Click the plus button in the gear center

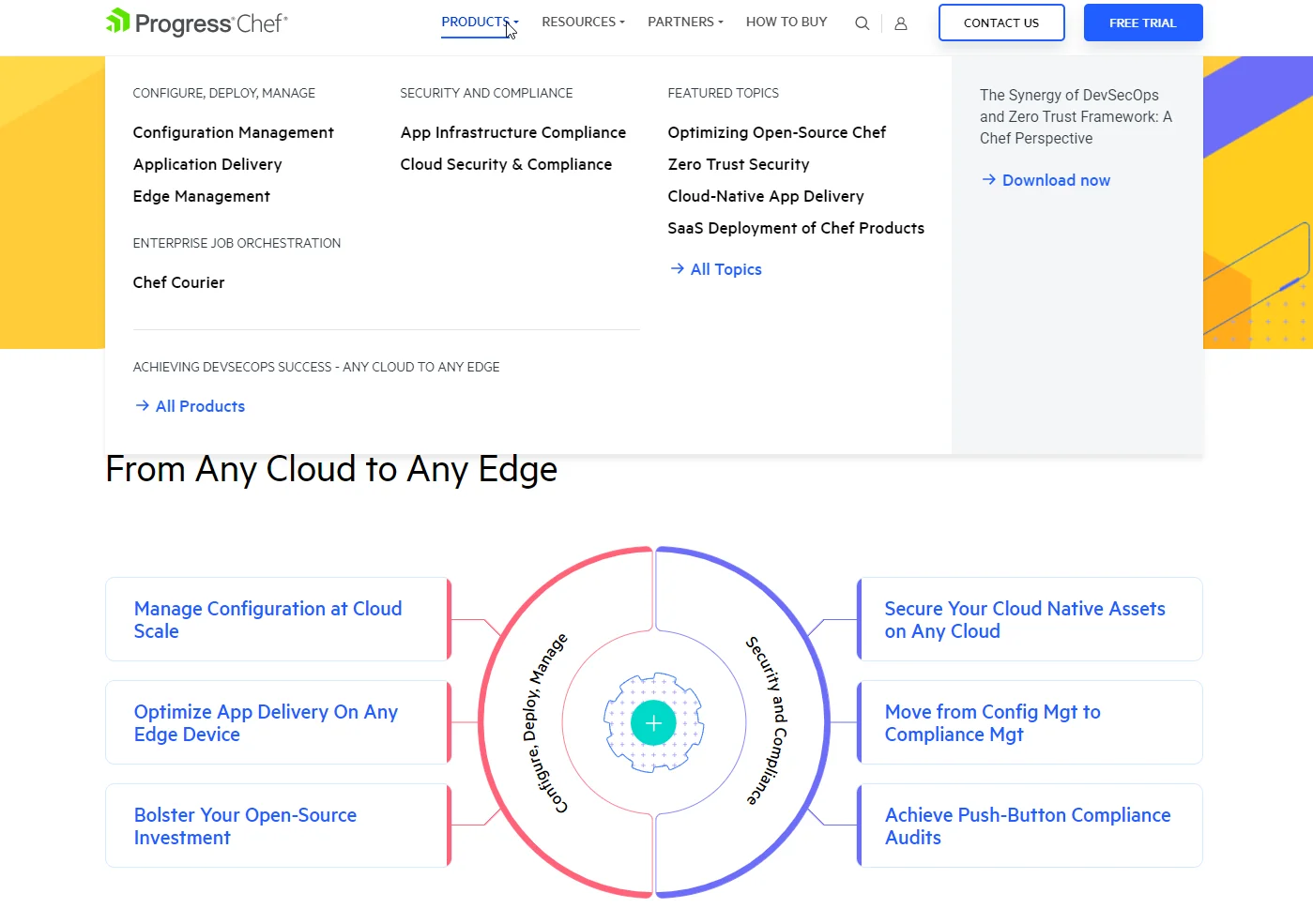(654, 723)
